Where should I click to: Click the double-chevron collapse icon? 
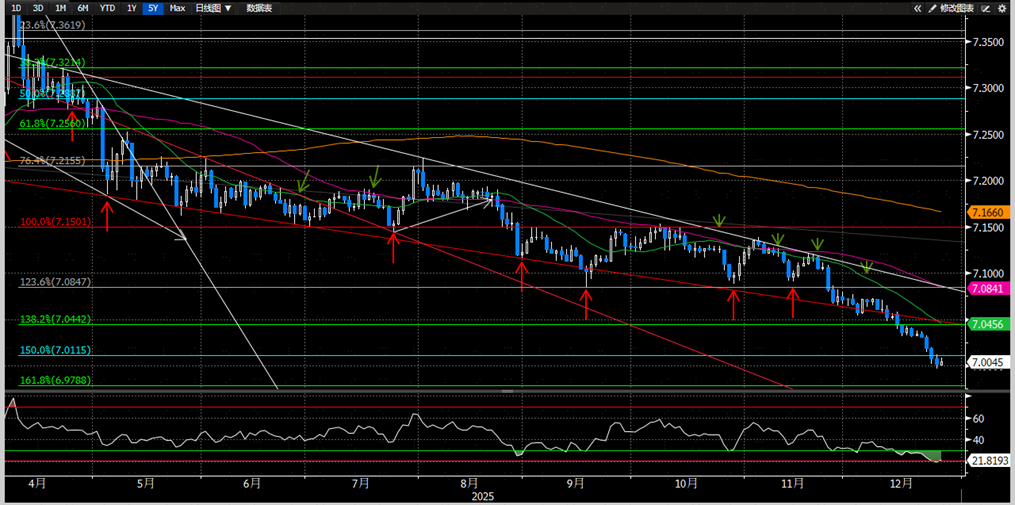coord(917,8)
